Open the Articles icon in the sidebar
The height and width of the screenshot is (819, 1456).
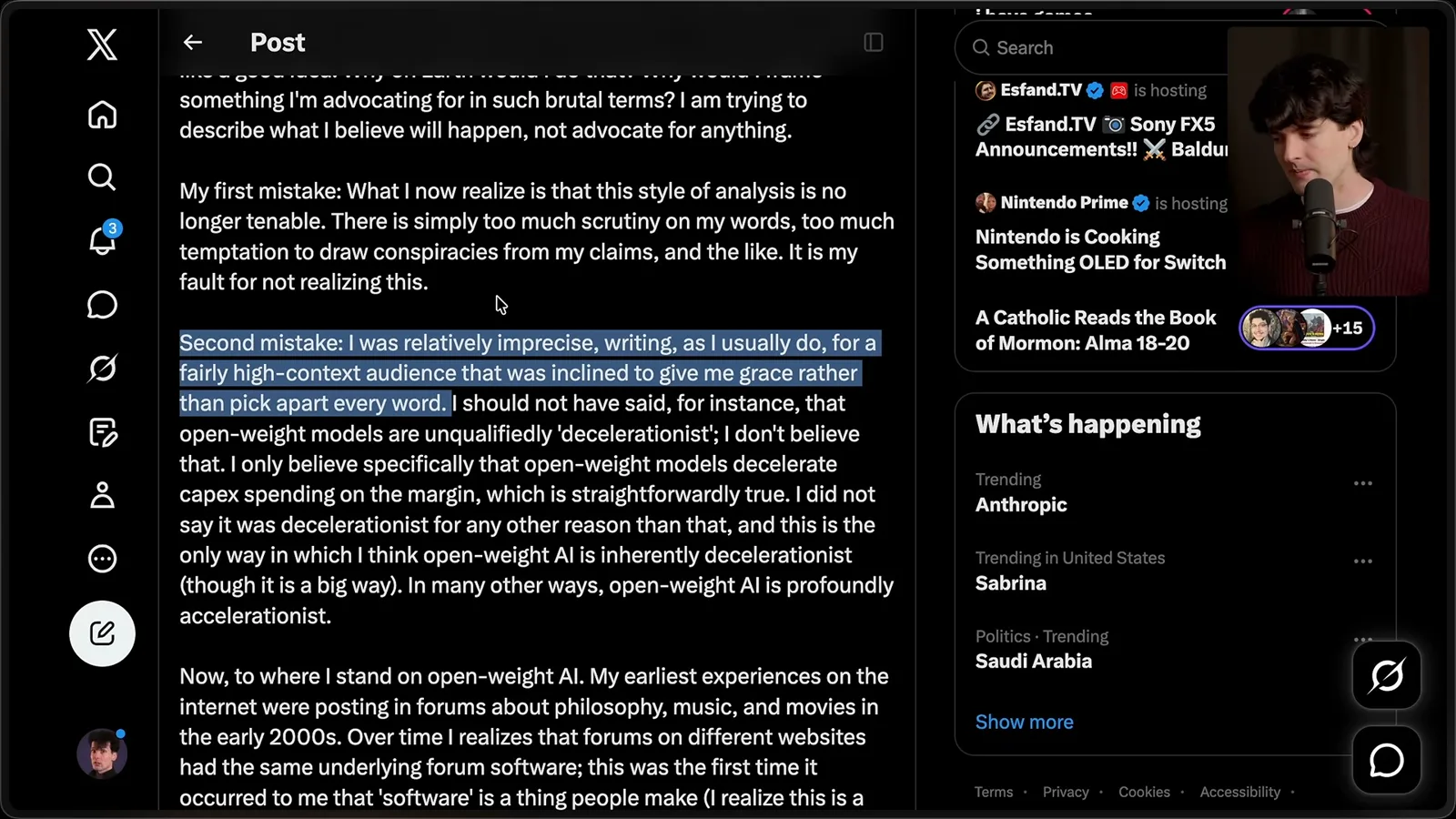coord(103,432)
